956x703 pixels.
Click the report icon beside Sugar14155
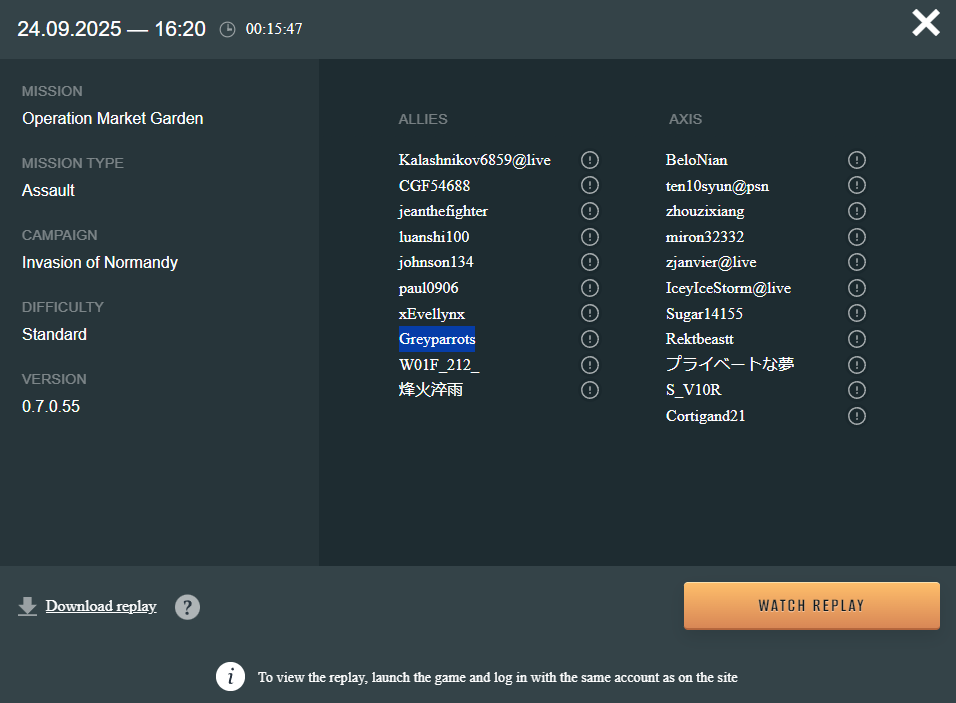click(x=857, y=314)
